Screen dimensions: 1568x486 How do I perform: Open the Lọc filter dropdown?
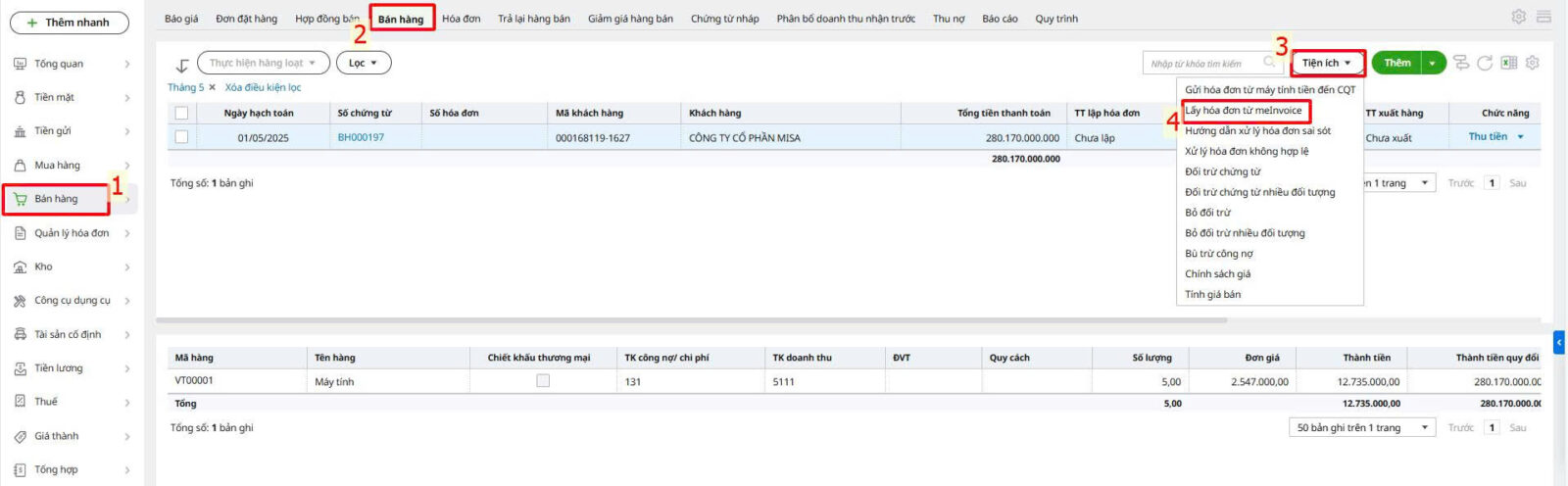[x=364, y=63]
